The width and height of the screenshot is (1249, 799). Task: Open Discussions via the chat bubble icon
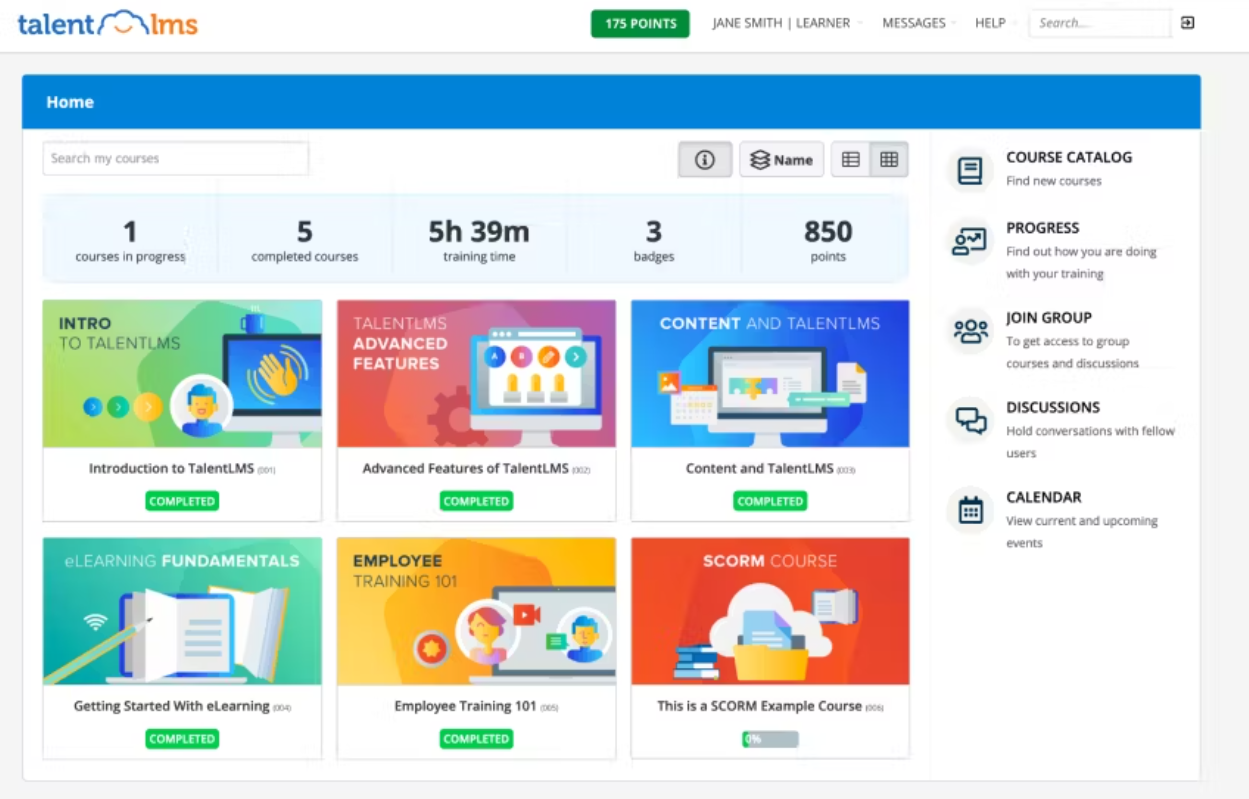click(x=968, y=419)
